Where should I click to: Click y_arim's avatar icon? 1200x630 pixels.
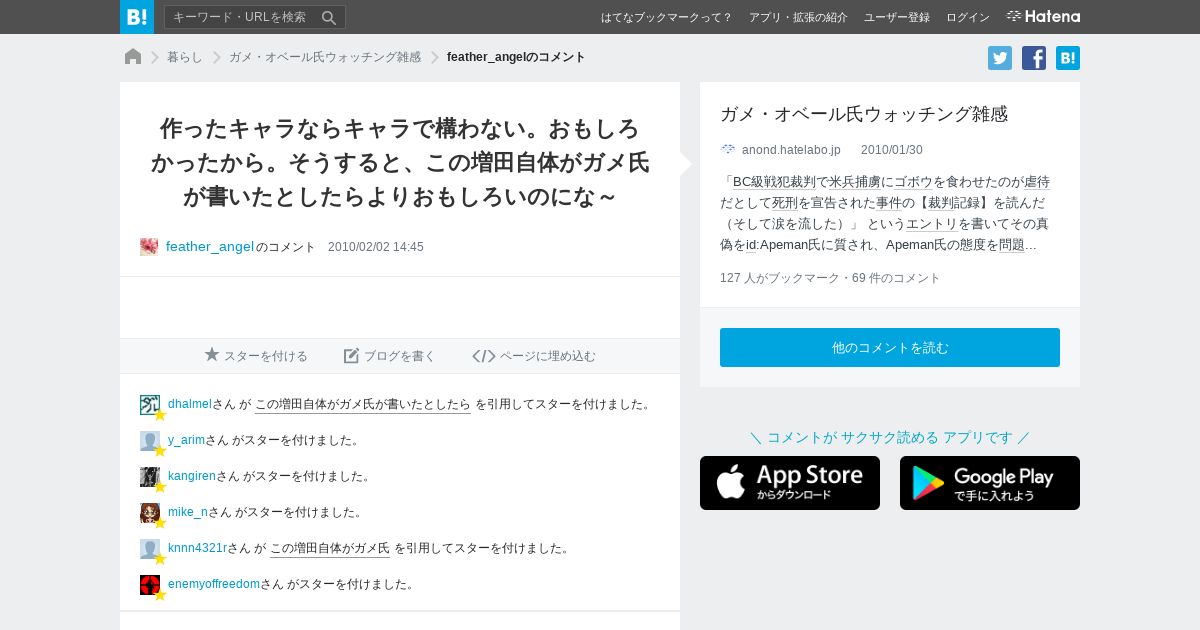pyautogui.click(x=150, y=441)
